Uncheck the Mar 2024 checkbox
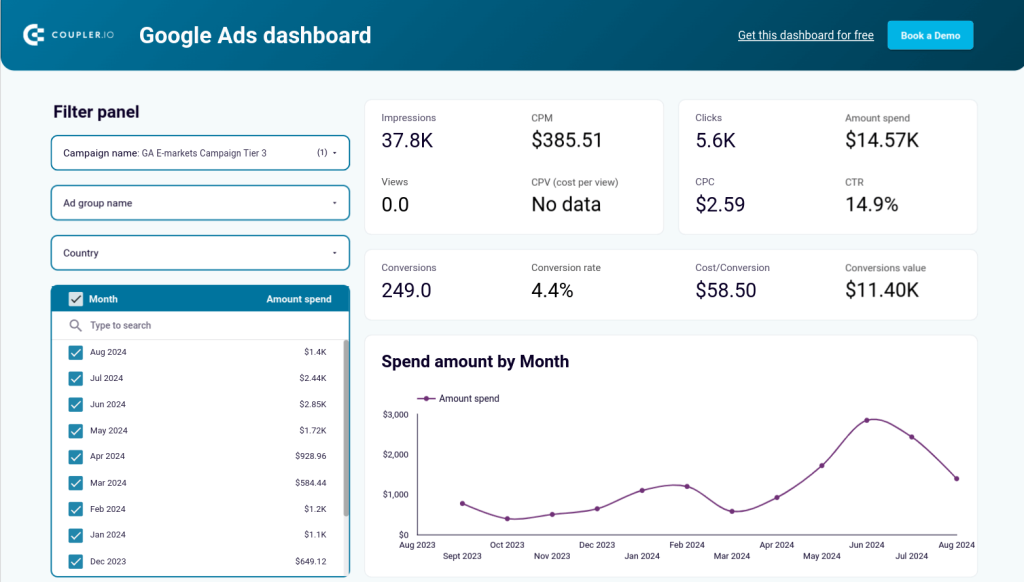1024x582 pixels. (x=75, y=482)
